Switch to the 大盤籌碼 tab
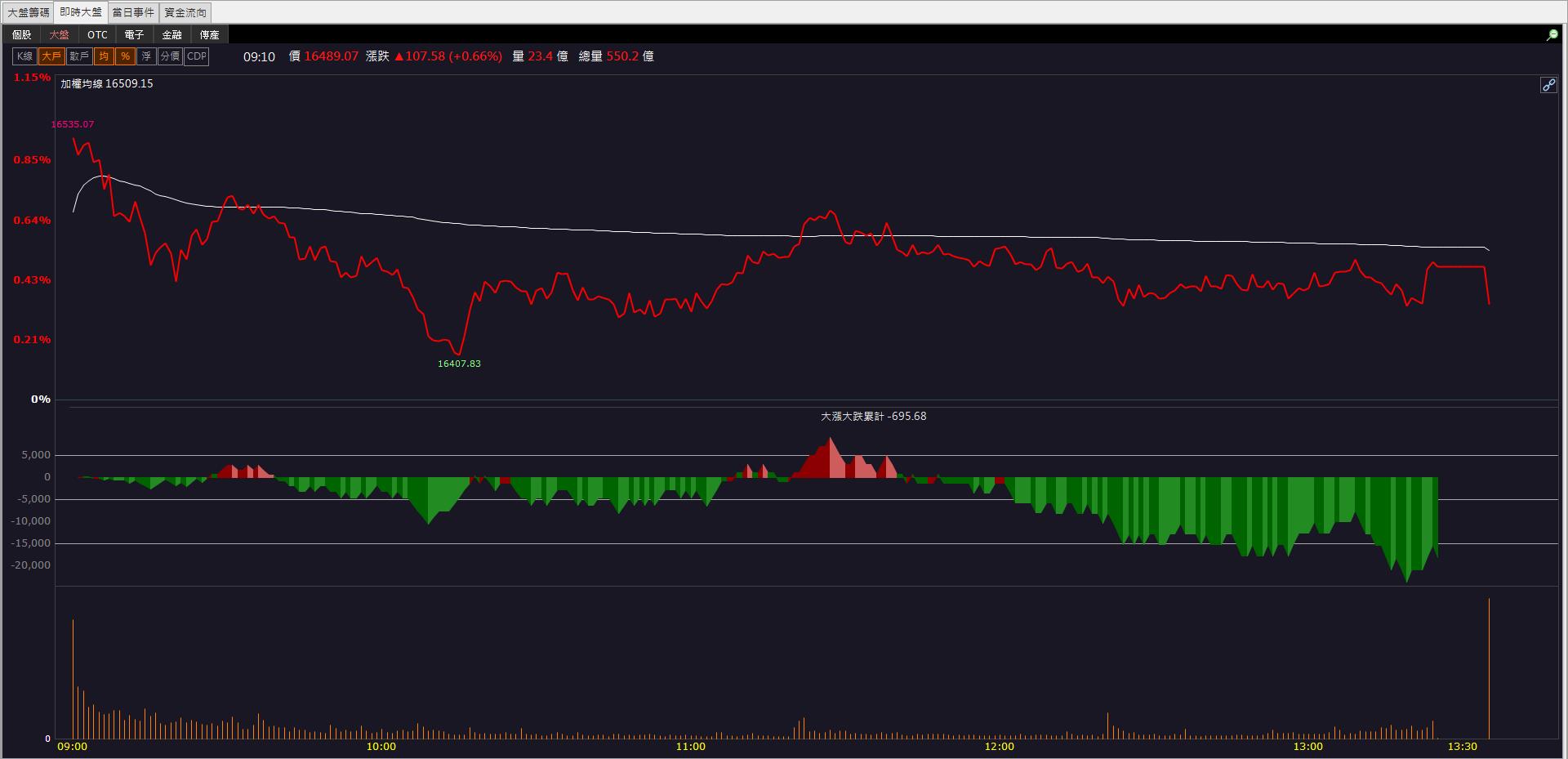 pos(29,13)
